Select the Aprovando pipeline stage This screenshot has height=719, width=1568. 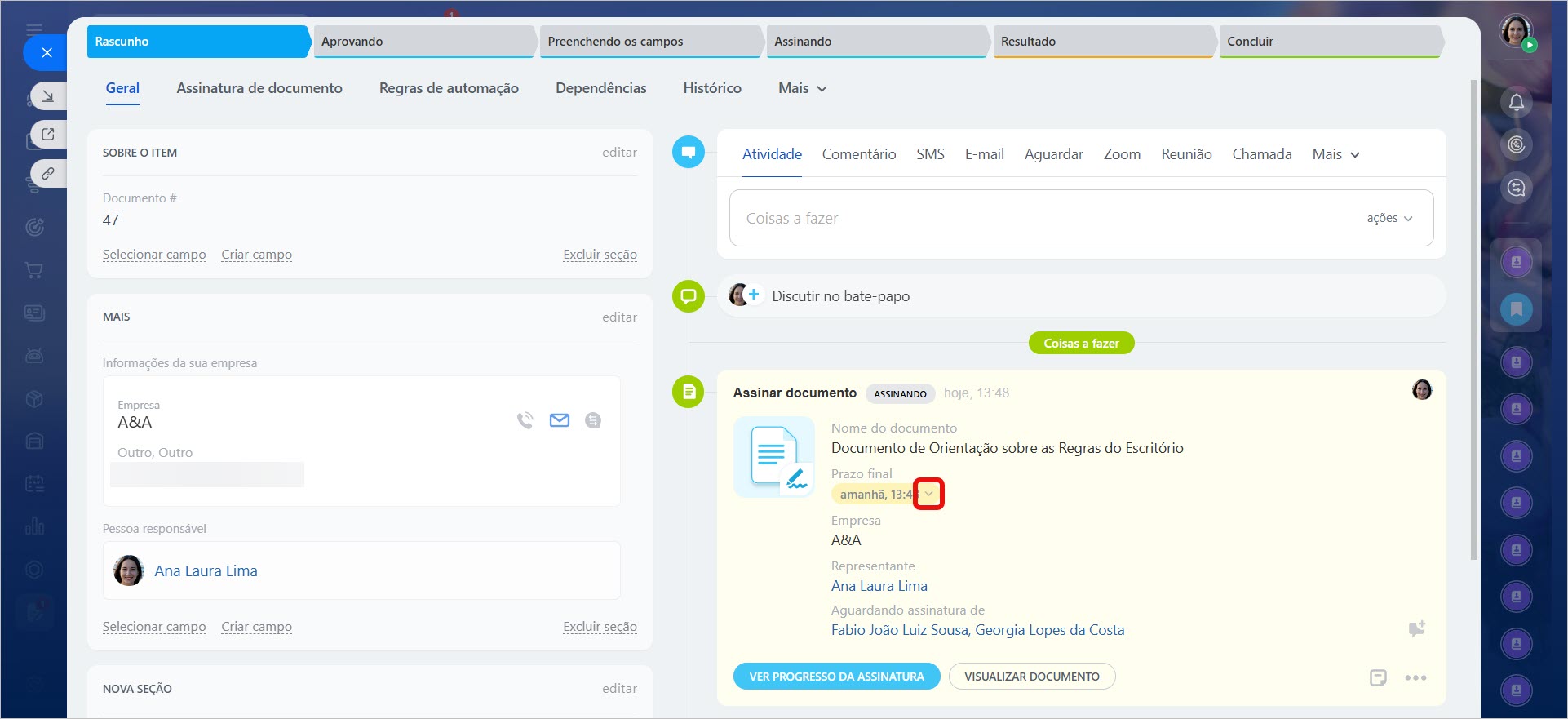coord(424,42)
